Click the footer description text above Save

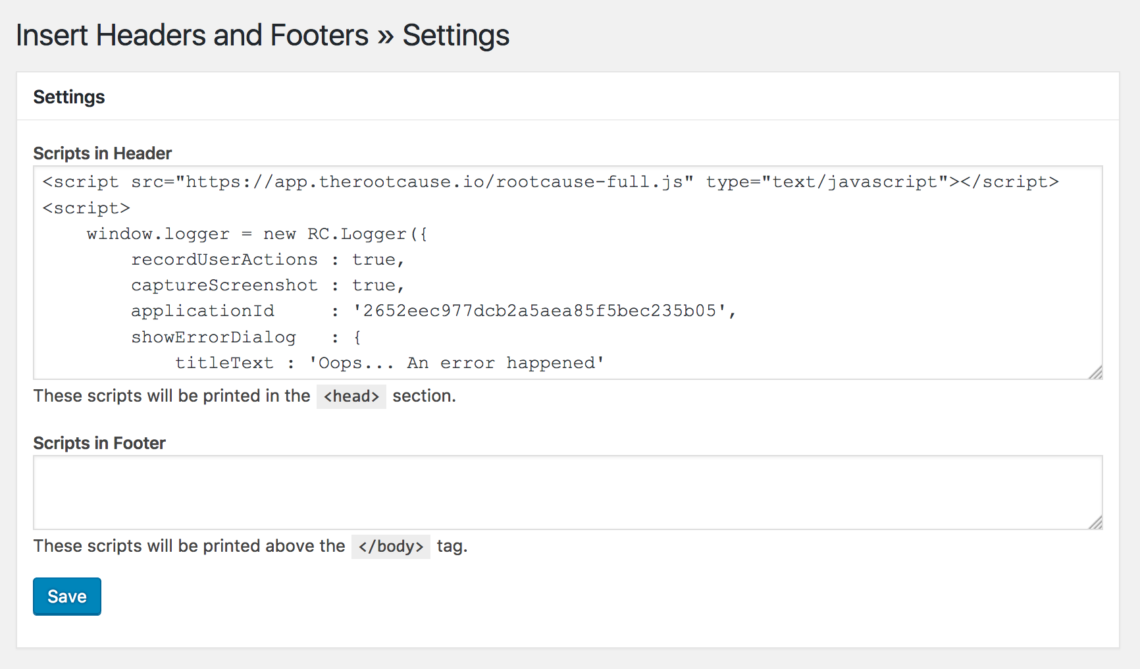coord(188,547)
